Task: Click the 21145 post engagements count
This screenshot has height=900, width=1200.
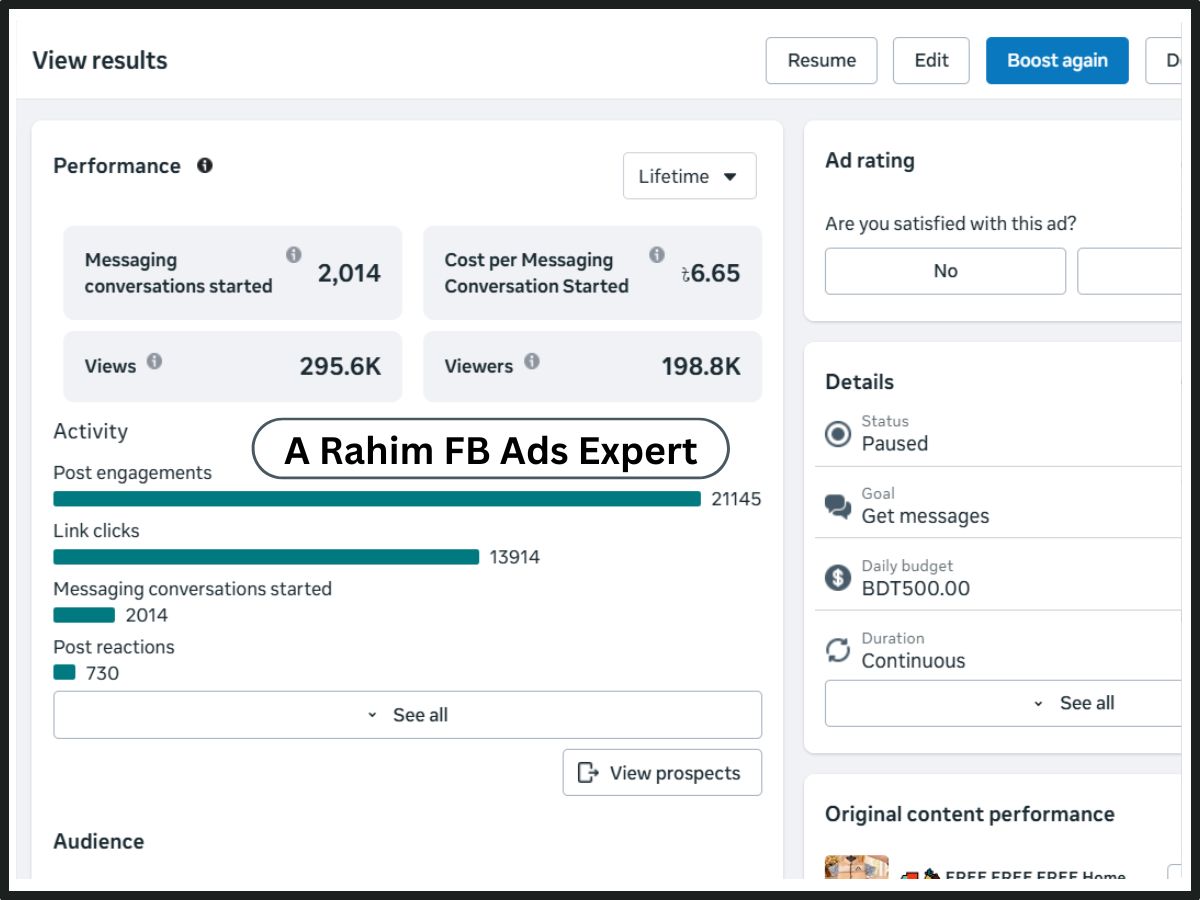Action: tap(736, 499)
